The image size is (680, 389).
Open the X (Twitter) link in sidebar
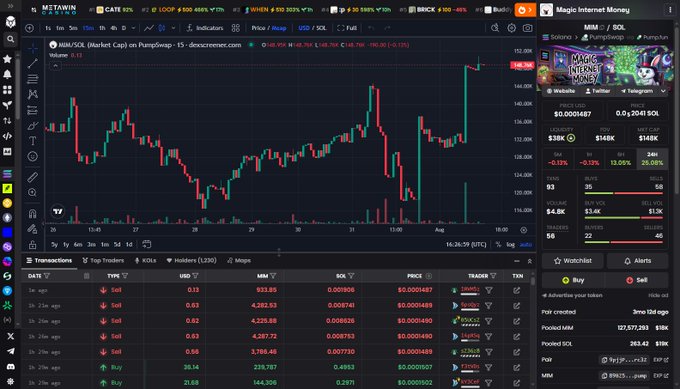tap(10, 336)
